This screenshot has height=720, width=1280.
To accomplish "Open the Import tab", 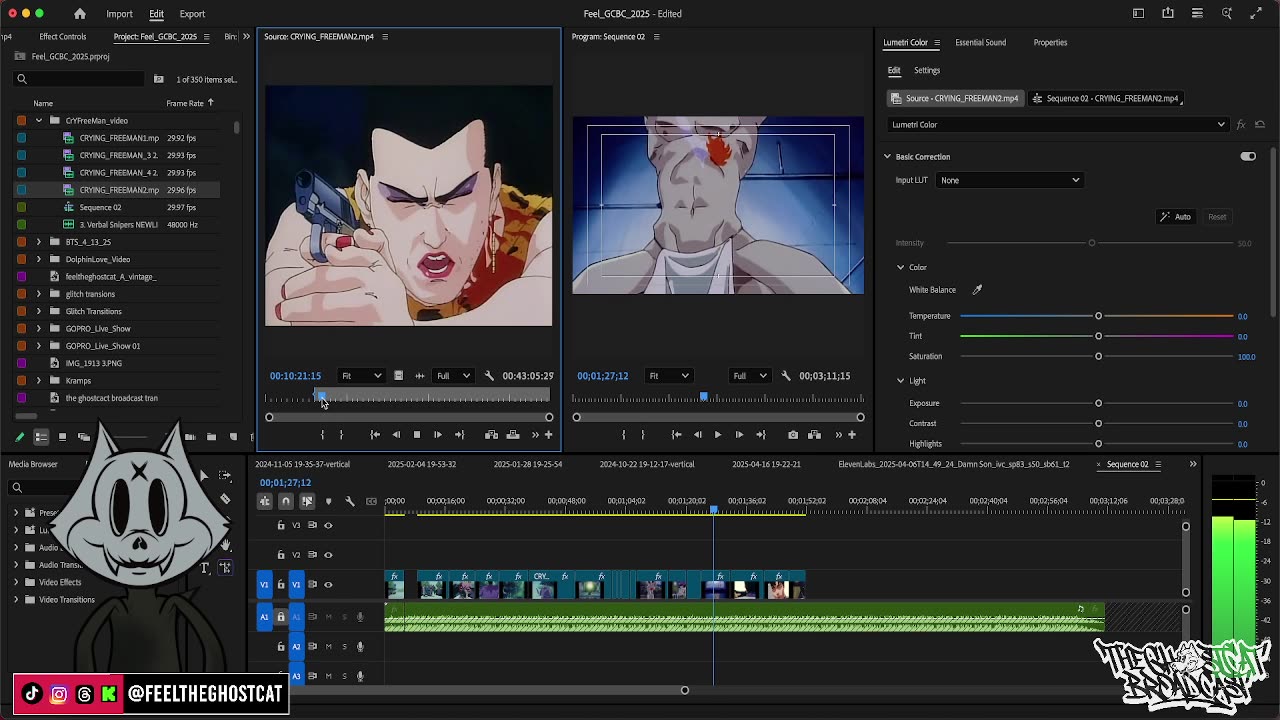I will [x=119, y=14].
